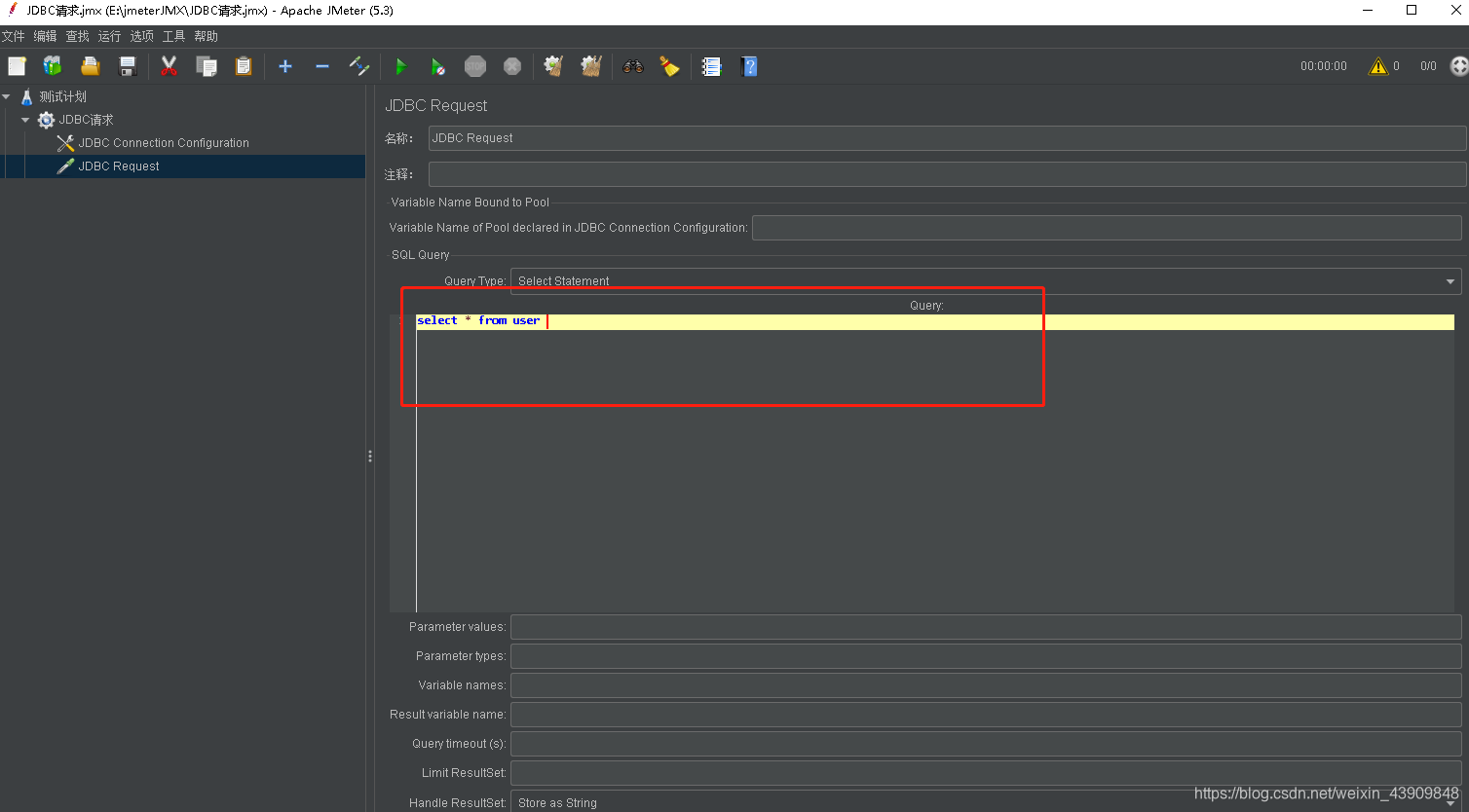Click the pool Variable Name input field
Image resolution: width=1469 pixels, height=812 pixels.
1107,228
